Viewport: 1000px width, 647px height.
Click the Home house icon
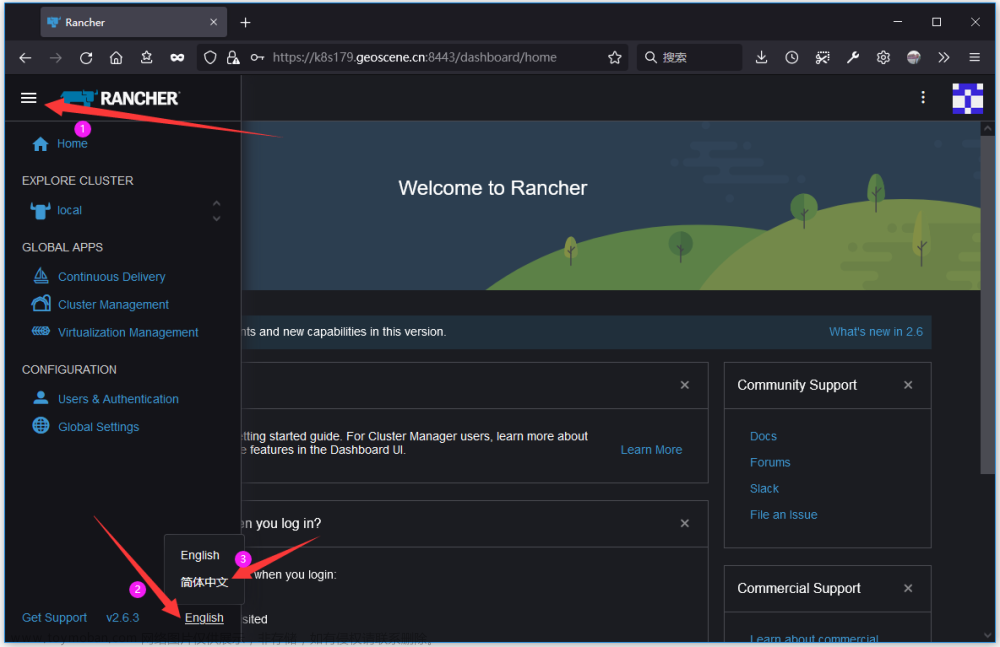(40, 144)
